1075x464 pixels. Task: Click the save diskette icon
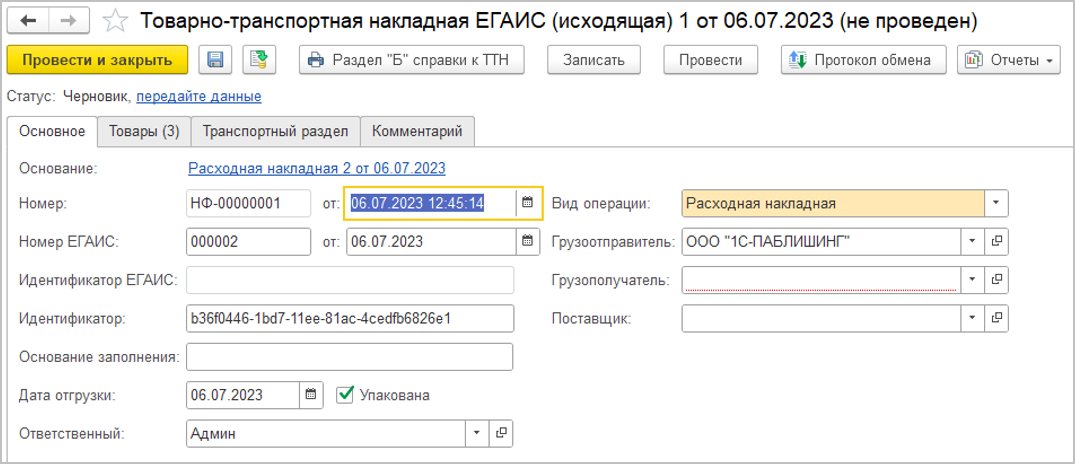click(215, 60)
